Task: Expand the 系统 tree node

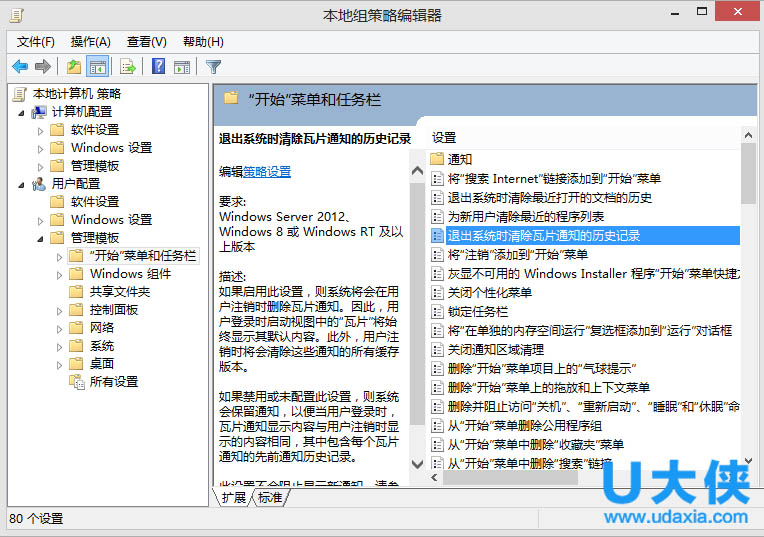Action: (59, 347)
